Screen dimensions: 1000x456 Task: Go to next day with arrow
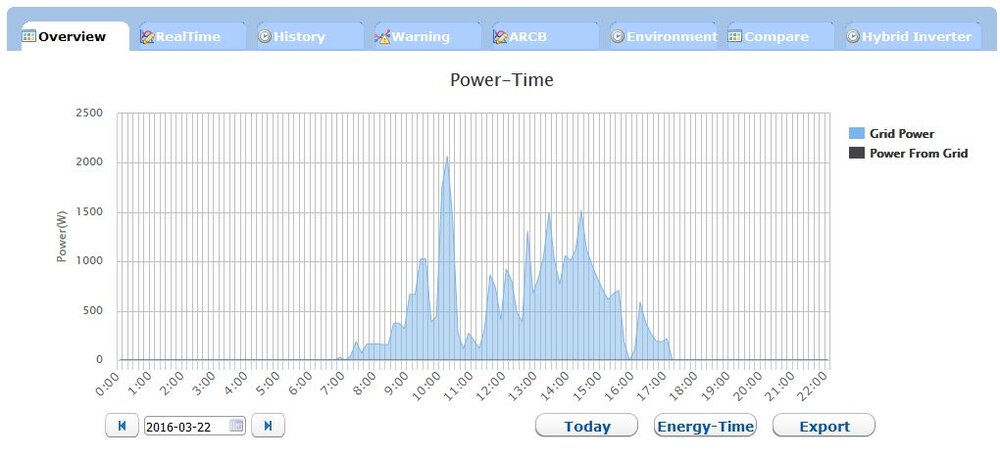tap(268, 426)
